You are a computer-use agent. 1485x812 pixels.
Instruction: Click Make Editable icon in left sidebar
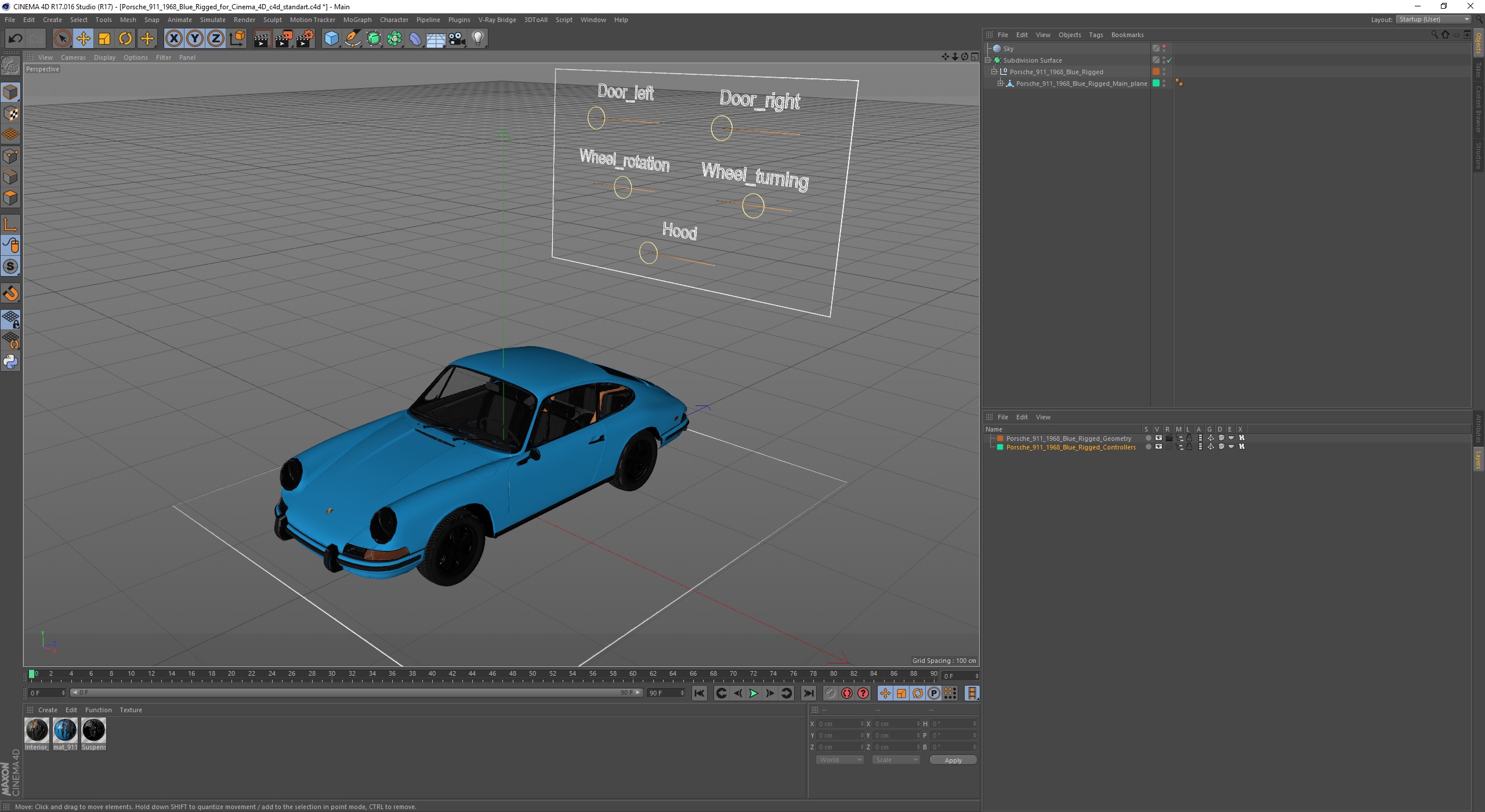(10, 66)
